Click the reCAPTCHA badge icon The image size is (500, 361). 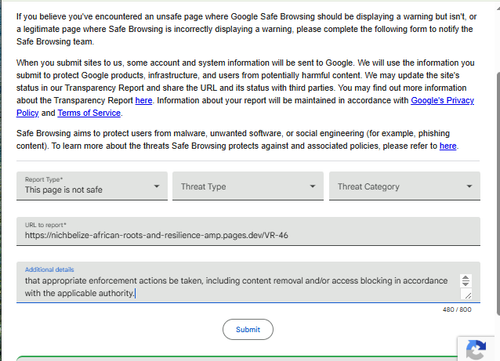[x=476, y=349]
